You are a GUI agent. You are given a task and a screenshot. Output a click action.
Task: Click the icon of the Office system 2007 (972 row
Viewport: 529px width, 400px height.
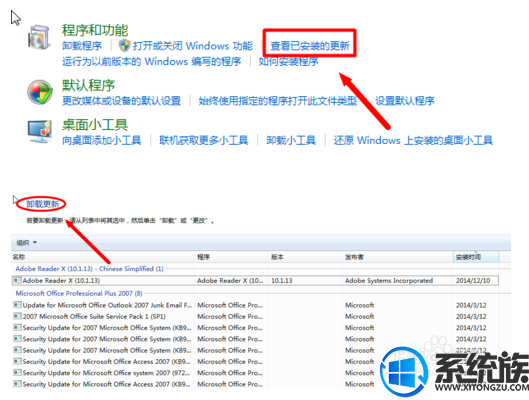pos(17,373)
